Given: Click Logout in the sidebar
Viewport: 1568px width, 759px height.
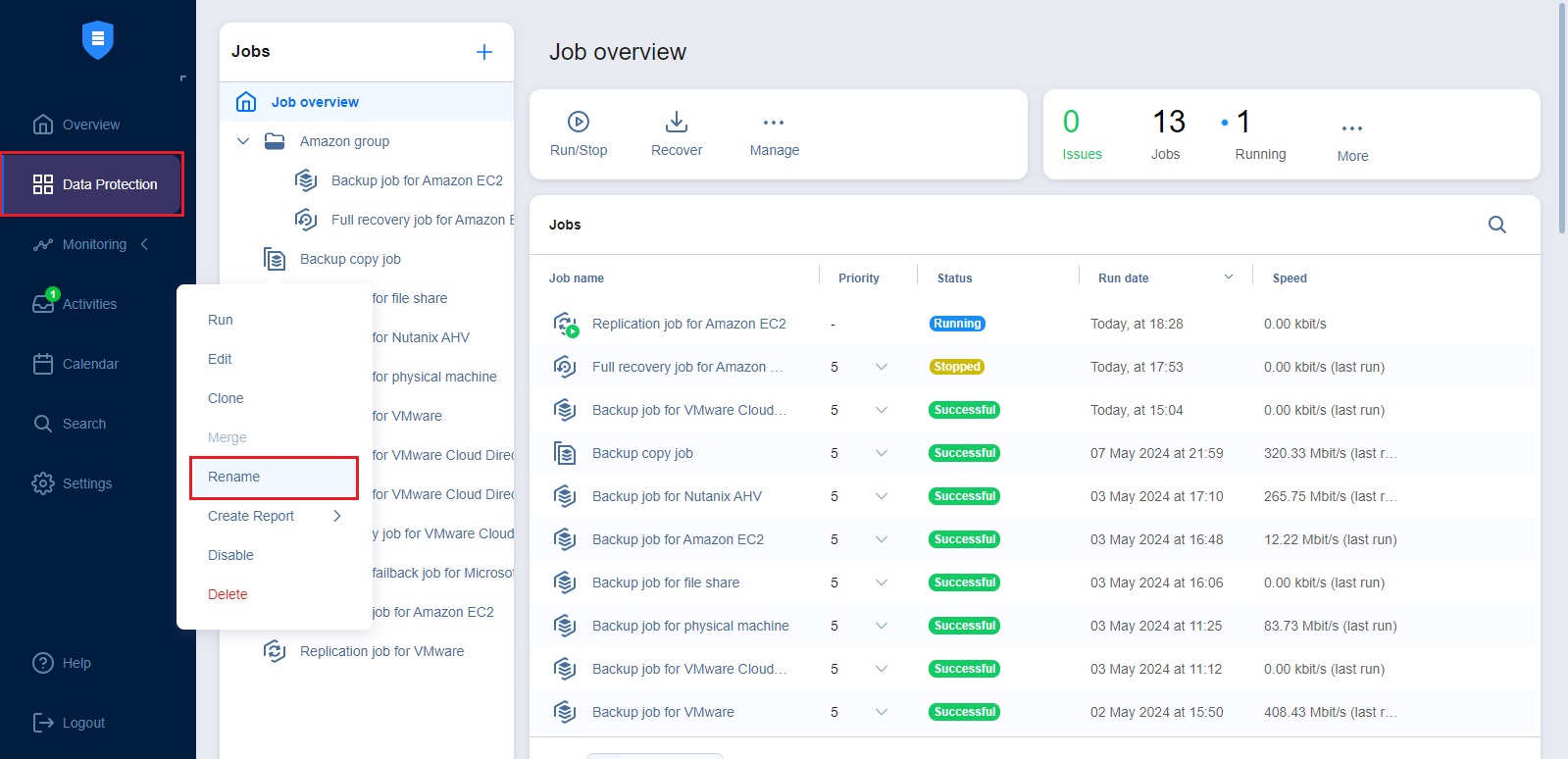Looking at the screenshot, I should click(82, 723).
